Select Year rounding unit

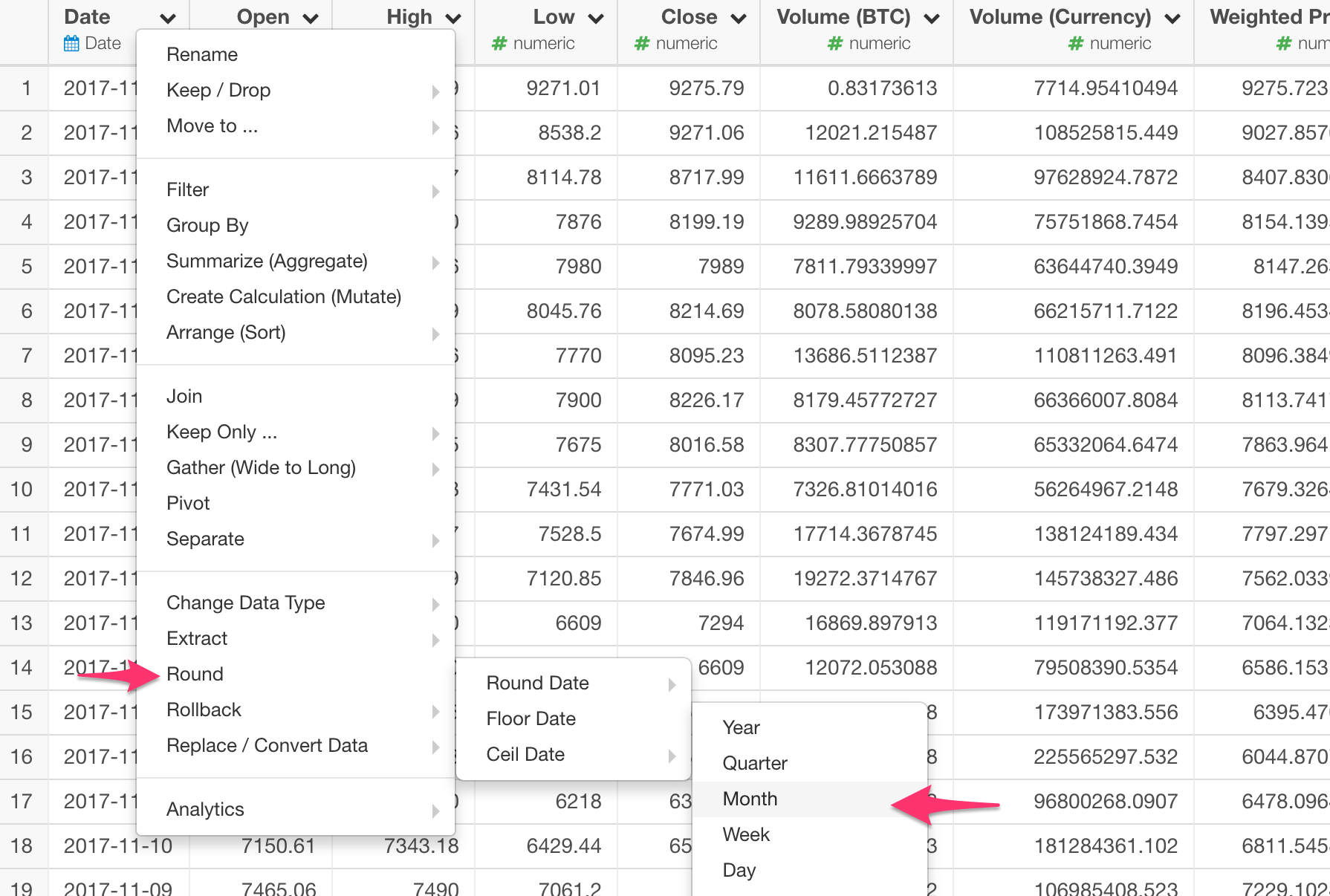810,727
